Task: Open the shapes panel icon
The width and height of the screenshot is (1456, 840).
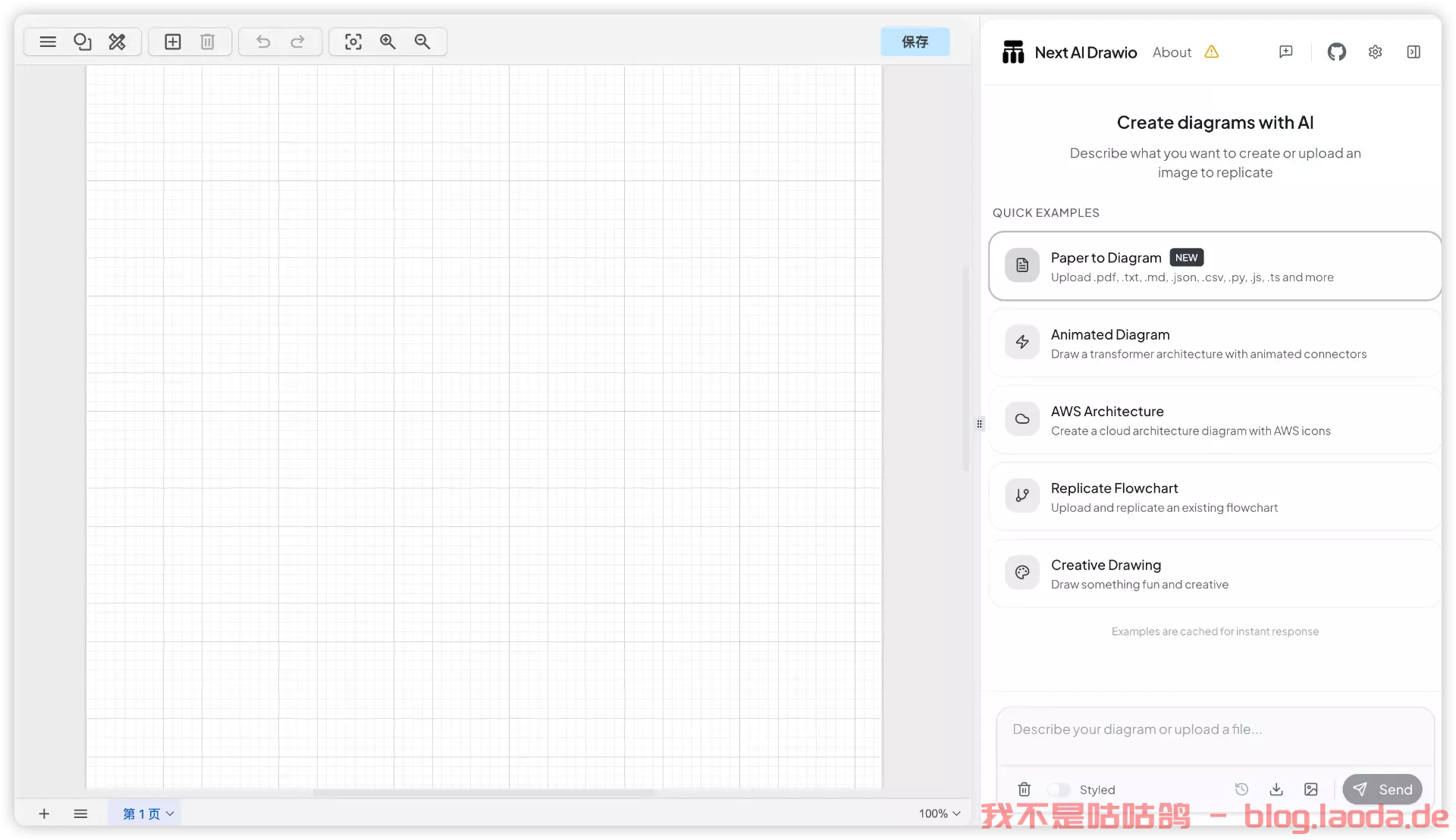Action: (82, 42)
